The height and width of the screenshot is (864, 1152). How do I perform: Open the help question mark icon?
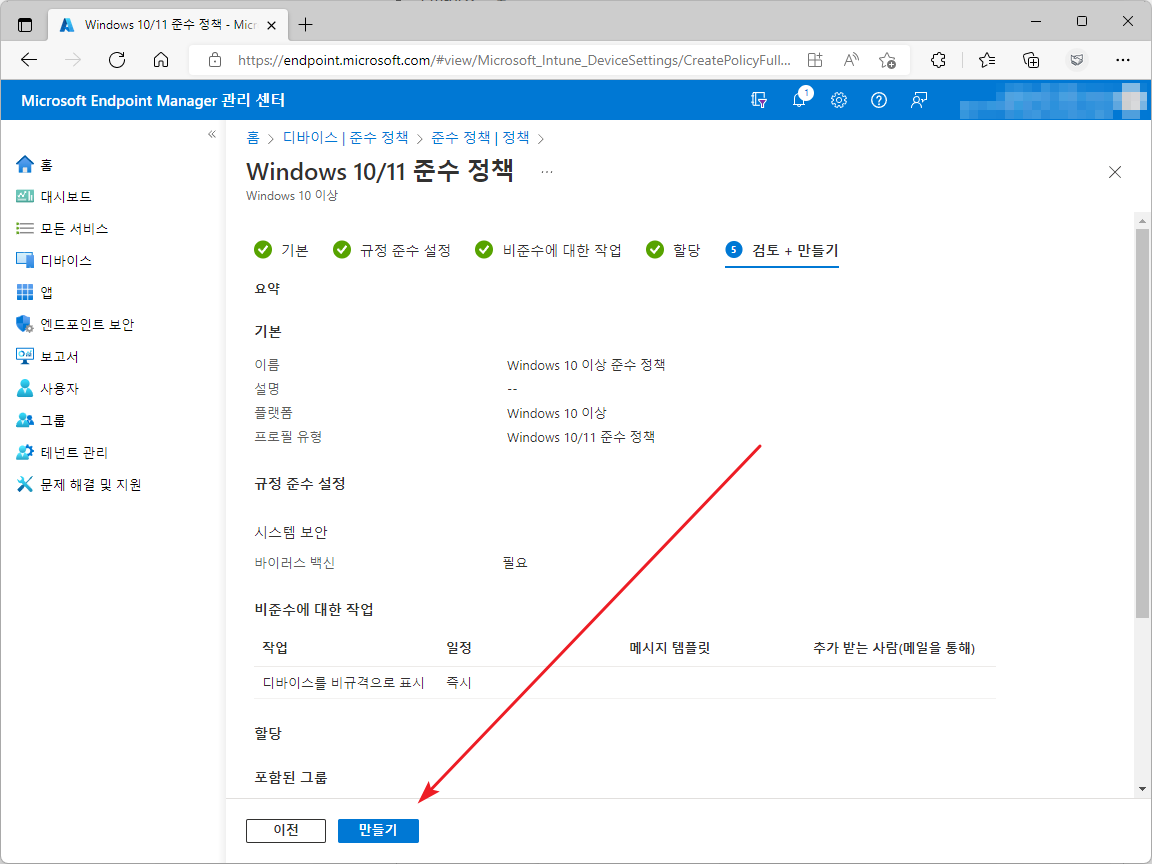(x=879, y=100)
